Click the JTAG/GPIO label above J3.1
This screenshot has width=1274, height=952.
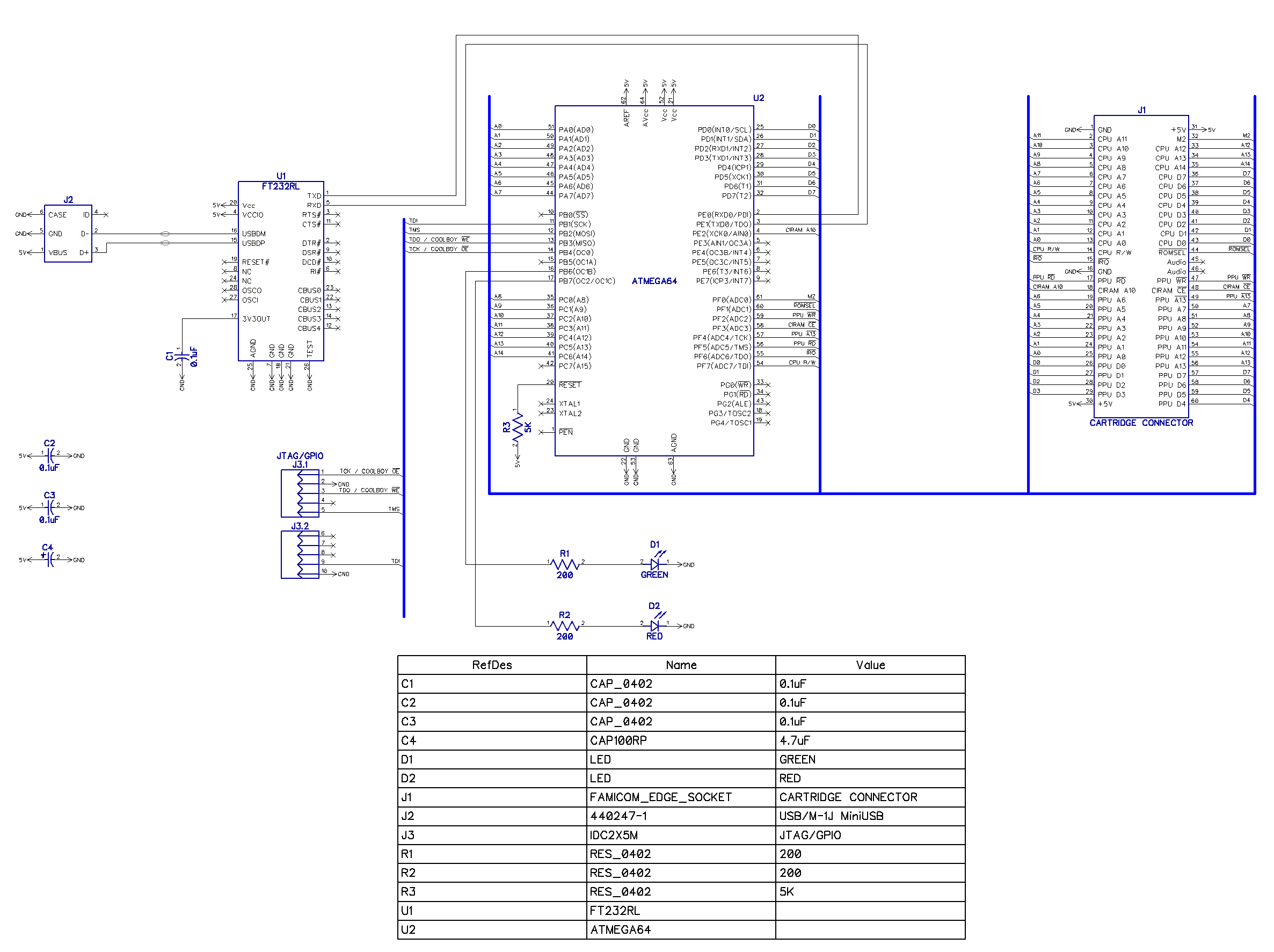pyautogui.click(x=300, y=455)
